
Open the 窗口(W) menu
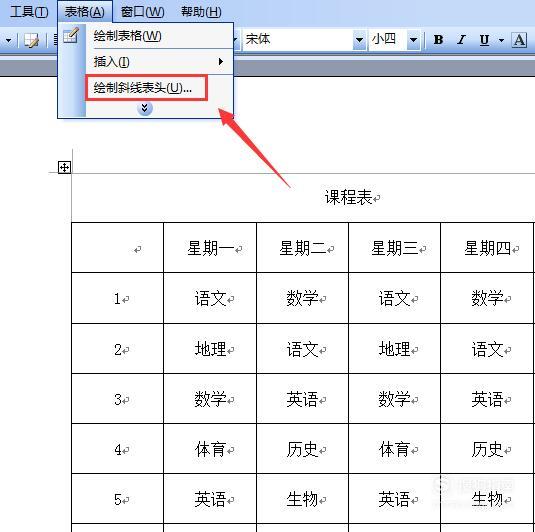point(143,12)
